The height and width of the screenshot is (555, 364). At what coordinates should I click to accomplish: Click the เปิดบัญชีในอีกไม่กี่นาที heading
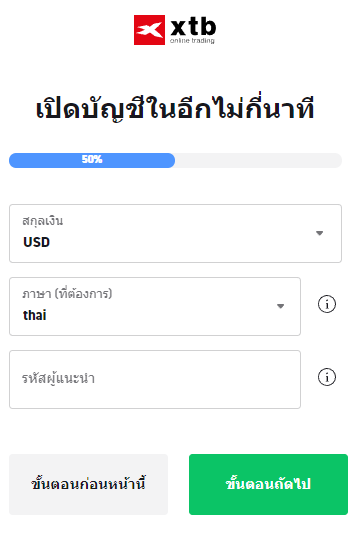(x=175, y=108)
